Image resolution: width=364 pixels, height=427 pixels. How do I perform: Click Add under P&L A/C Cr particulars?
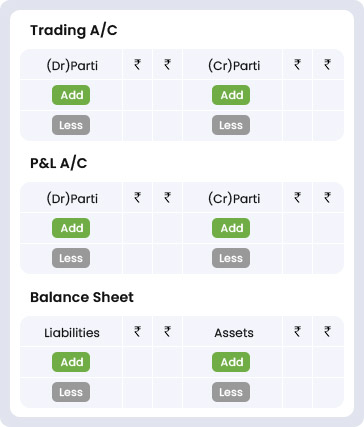pyautogui.click(x=231, y=228)
